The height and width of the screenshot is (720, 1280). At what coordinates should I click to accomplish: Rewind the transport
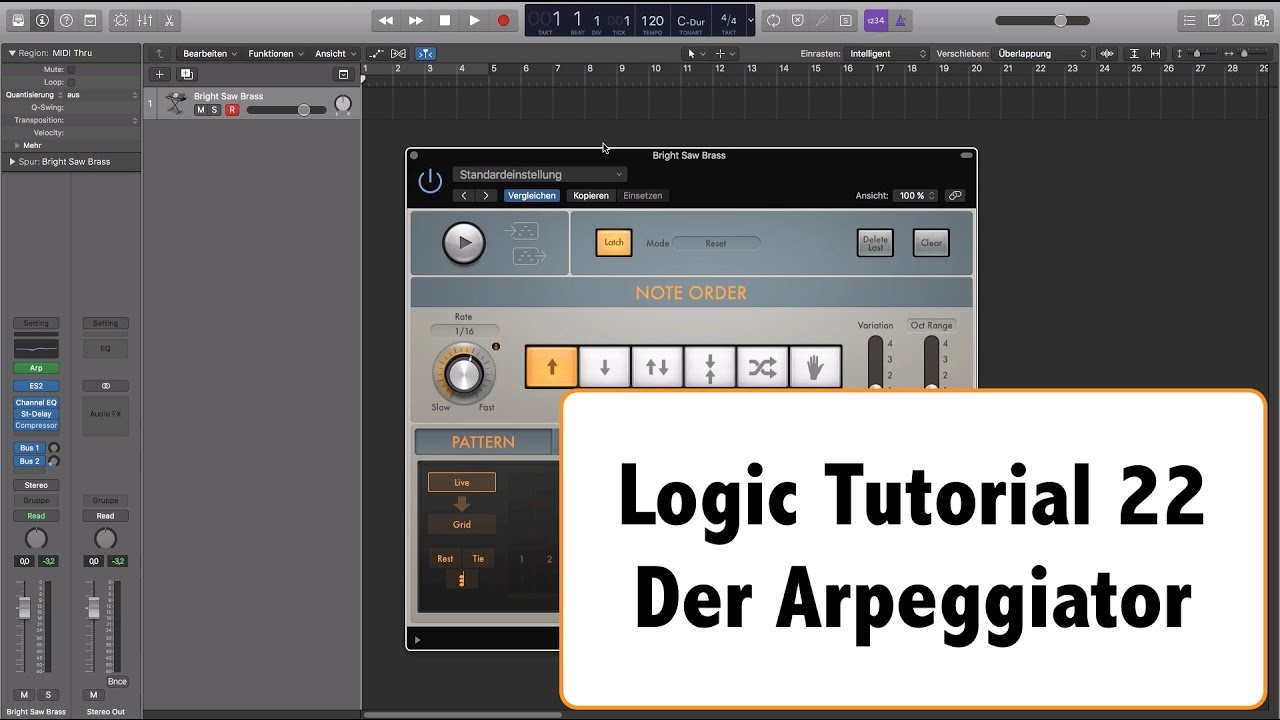coord(386,20)
